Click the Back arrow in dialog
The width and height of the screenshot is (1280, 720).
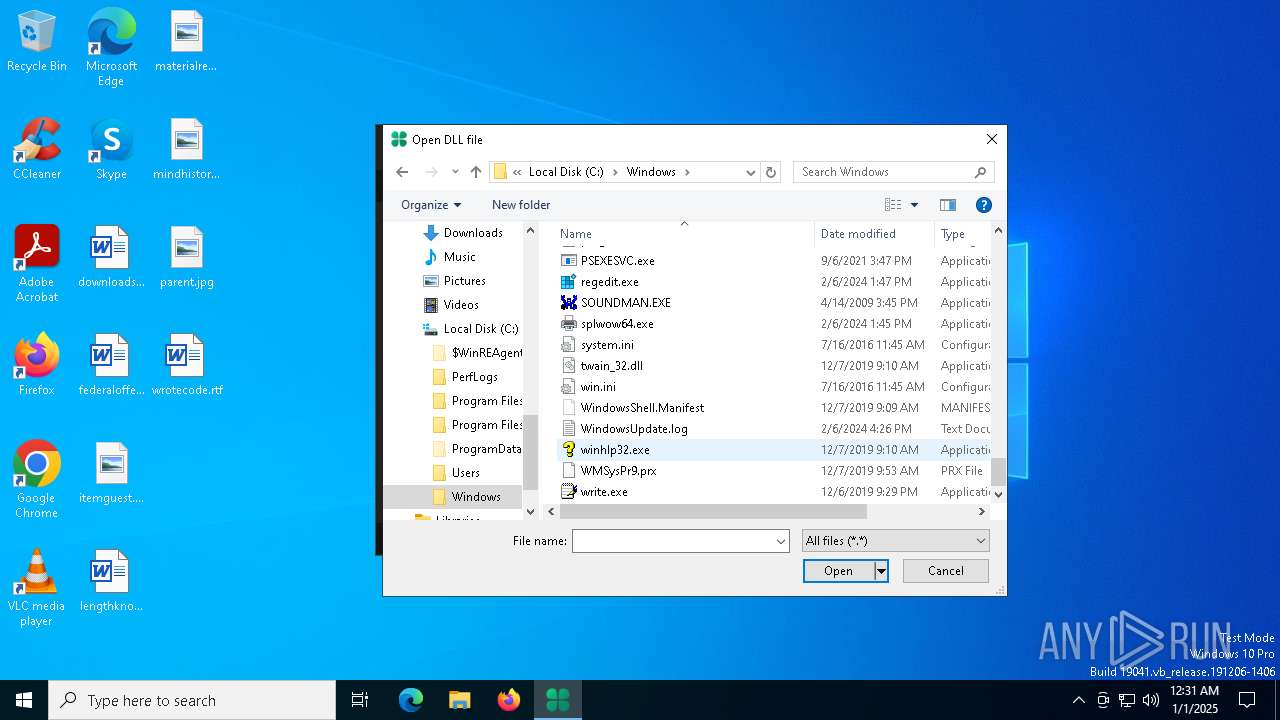[x=402, y=172]
